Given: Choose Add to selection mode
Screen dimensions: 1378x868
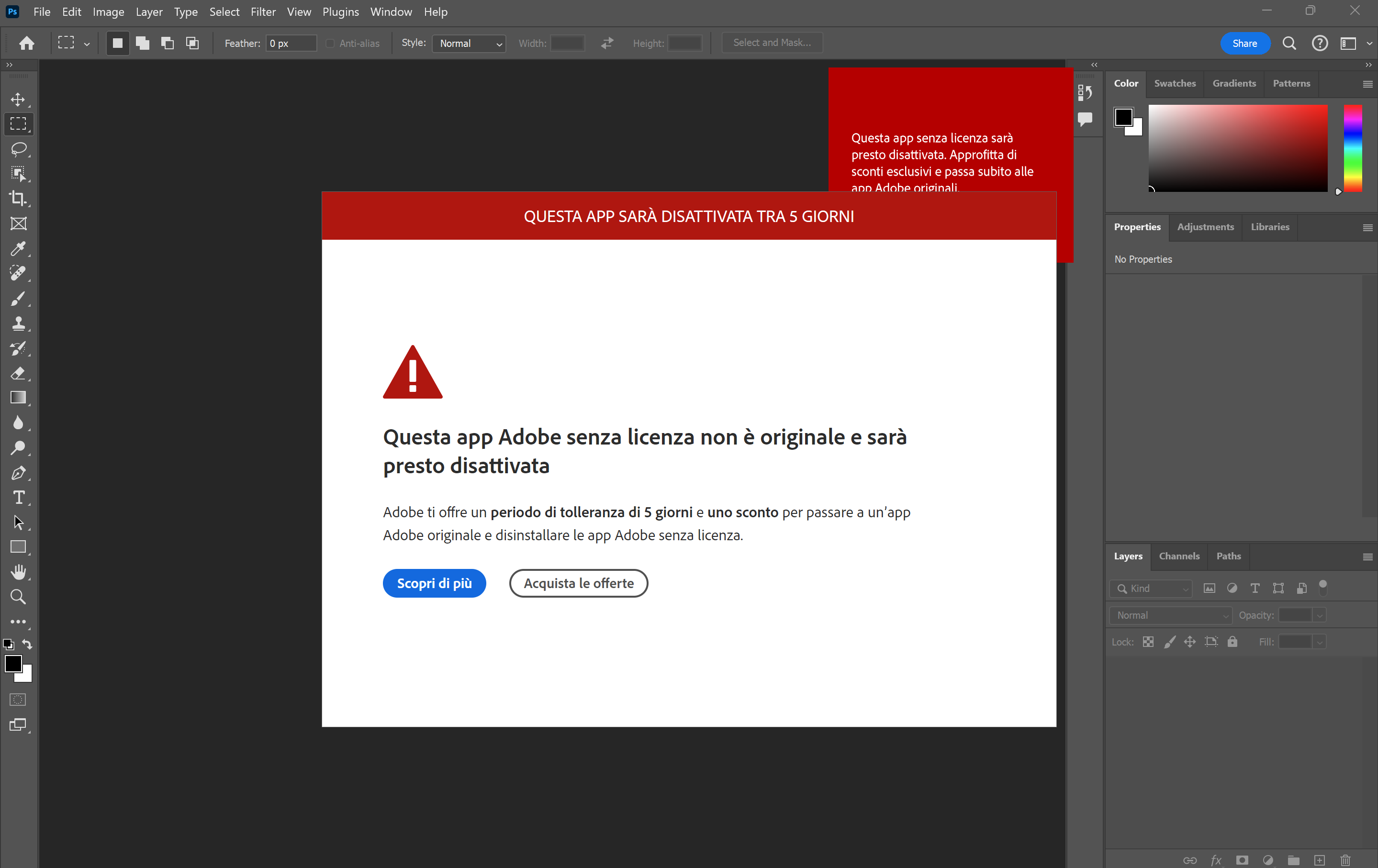Looking at the screenshot, I should (x=143, y=43).
